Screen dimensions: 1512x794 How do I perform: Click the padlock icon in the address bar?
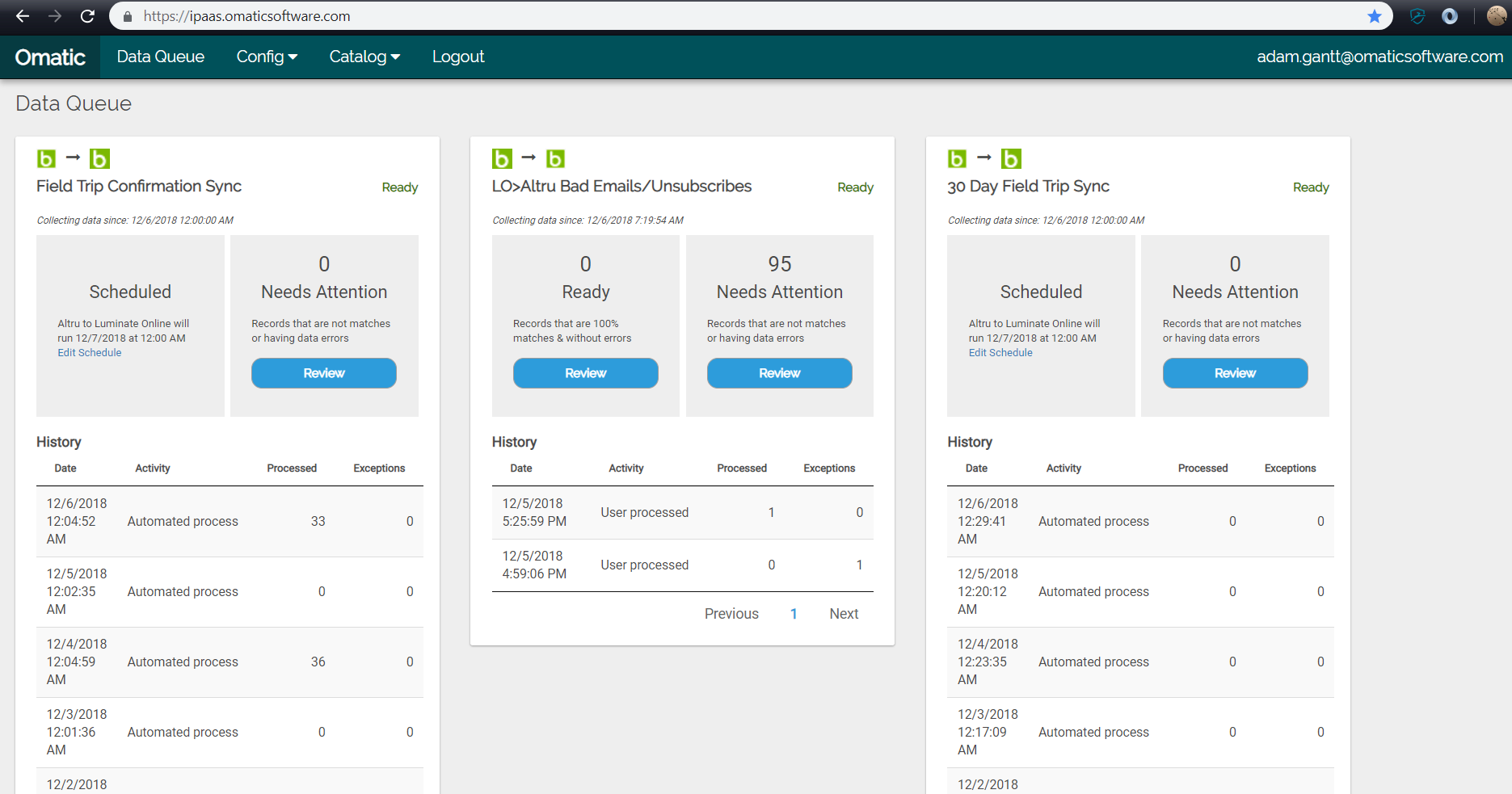127,15
